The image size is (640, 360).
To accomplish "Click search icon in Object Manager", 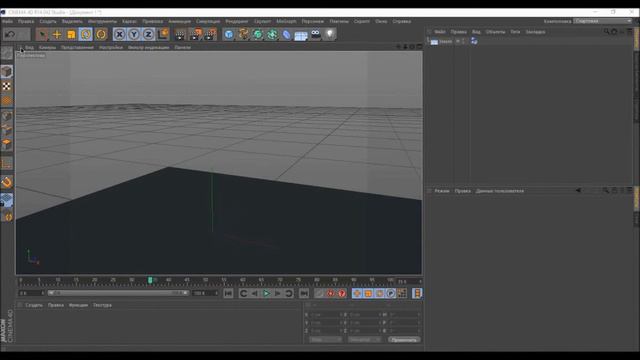I will 607,31.
